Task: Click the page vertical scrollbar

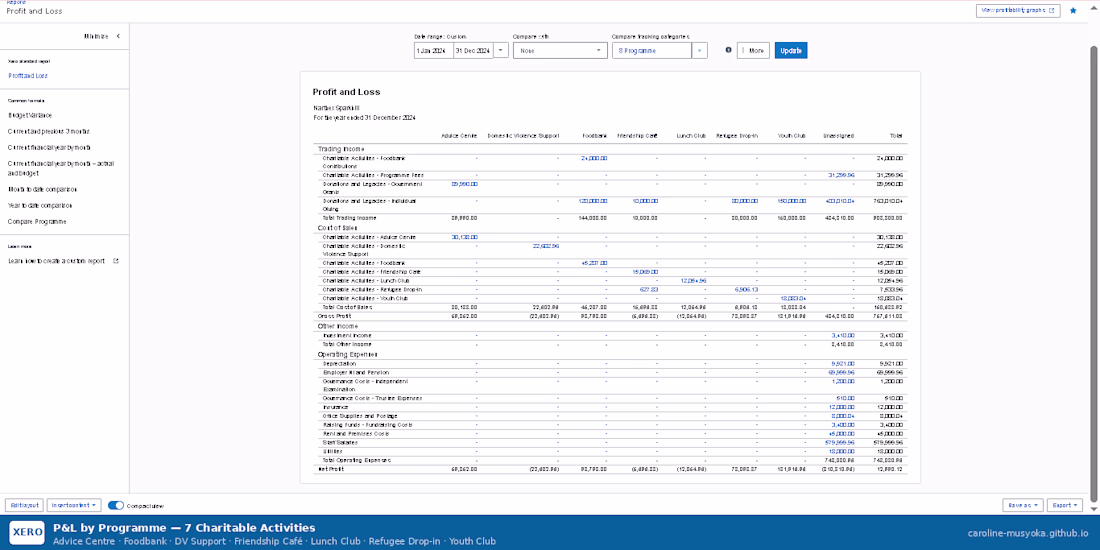Action: pyautogui.click(x=1095, y=267)
